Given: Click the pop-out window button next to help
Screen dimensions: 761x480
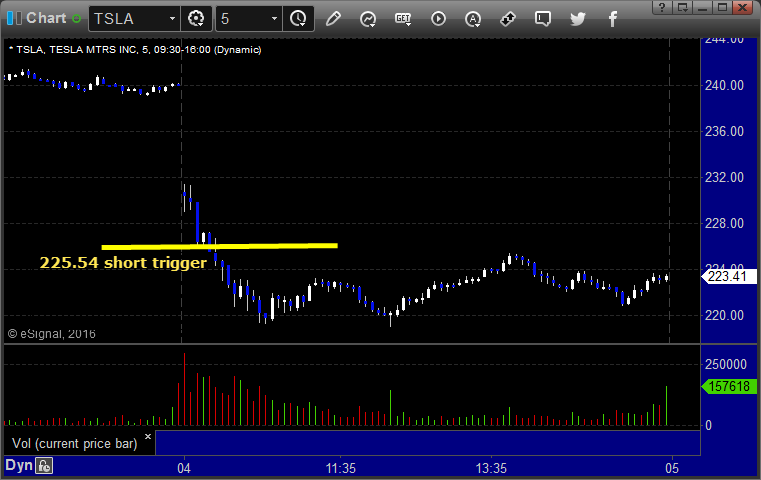Looking at the screenshot, I should tap(682, 7).
